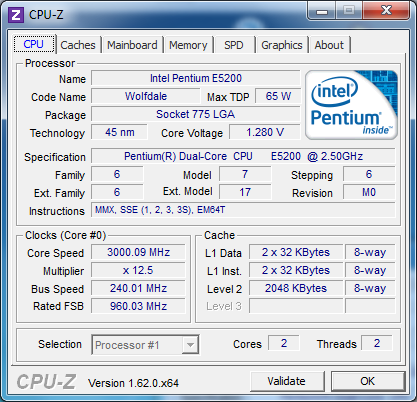Click the Validate button
Viewport: 417px width, 402px height.
[x=287, y=381]
